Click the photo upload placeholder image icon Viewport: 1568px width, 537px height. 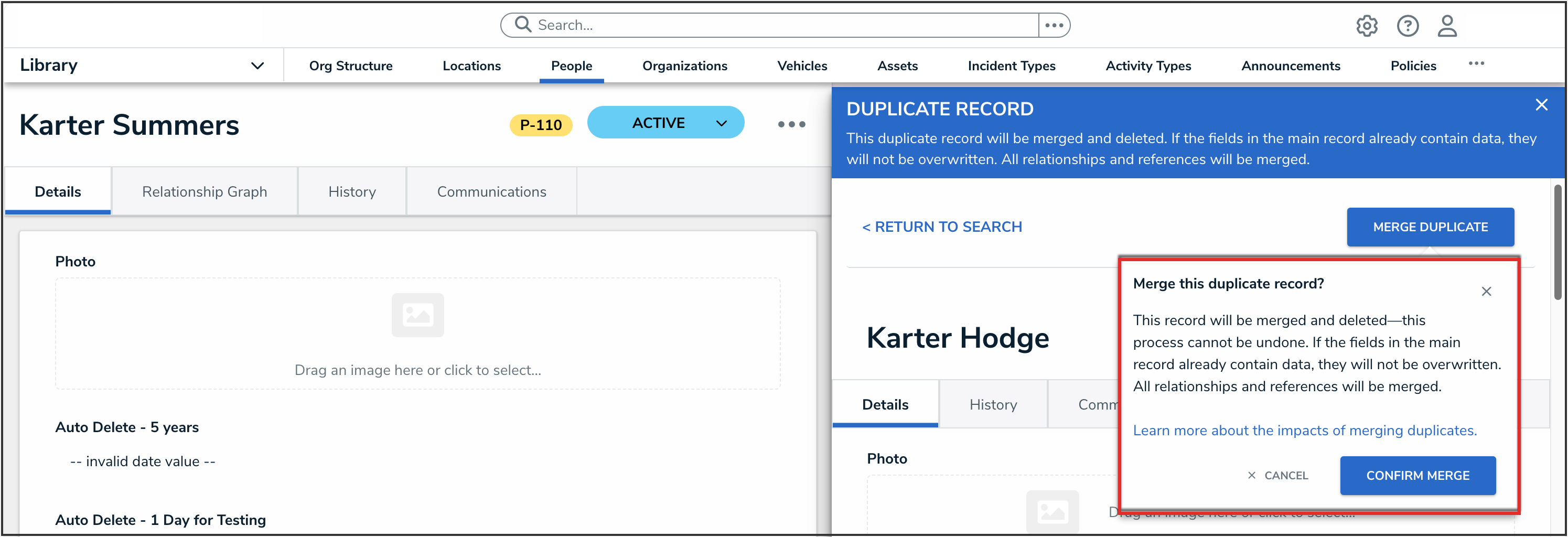(417, 315)
